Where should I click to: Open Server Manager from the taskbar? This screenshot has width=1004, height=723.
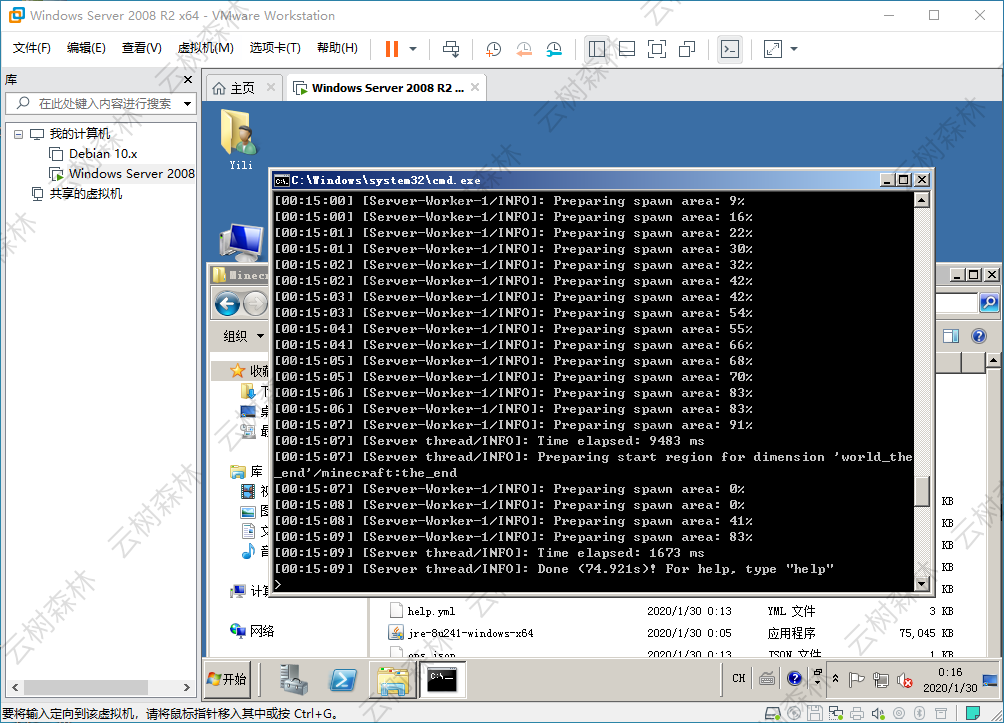(294, 679)
